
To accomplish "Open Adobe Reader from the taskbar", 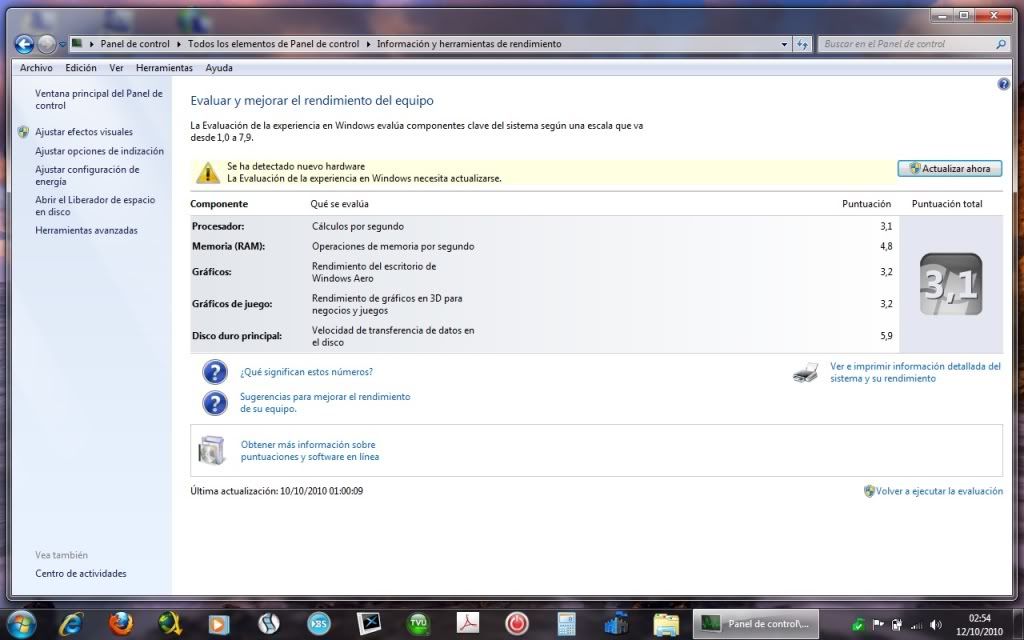I will (468, 624).
